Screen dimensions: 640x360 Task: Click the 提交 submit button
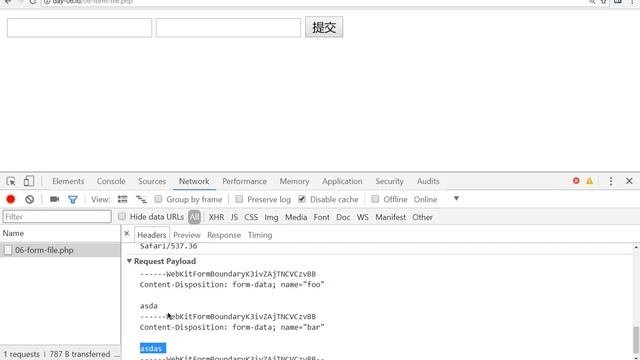[324, 27]
